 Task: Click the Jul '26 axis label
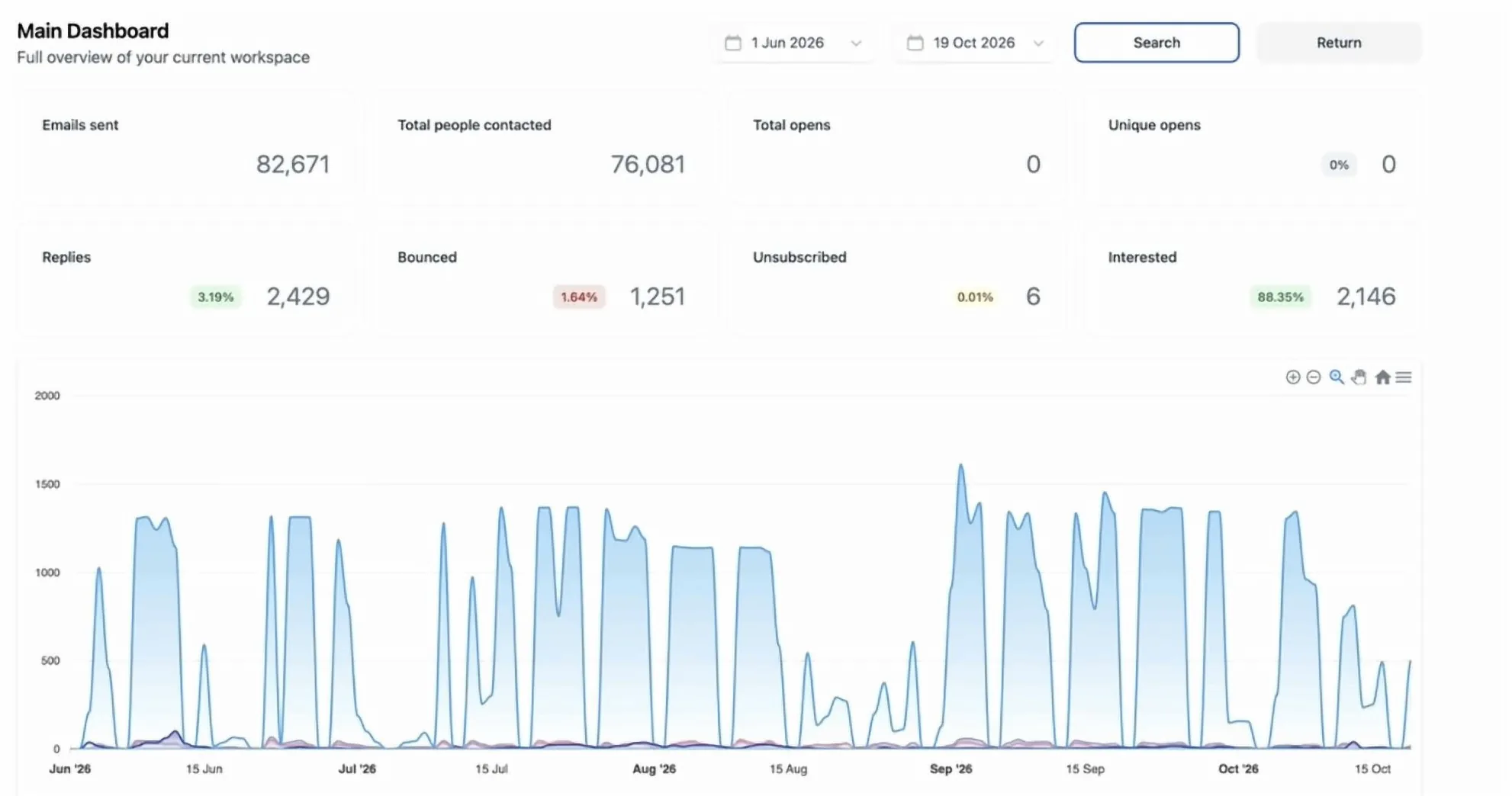click(x=357, y=769)
